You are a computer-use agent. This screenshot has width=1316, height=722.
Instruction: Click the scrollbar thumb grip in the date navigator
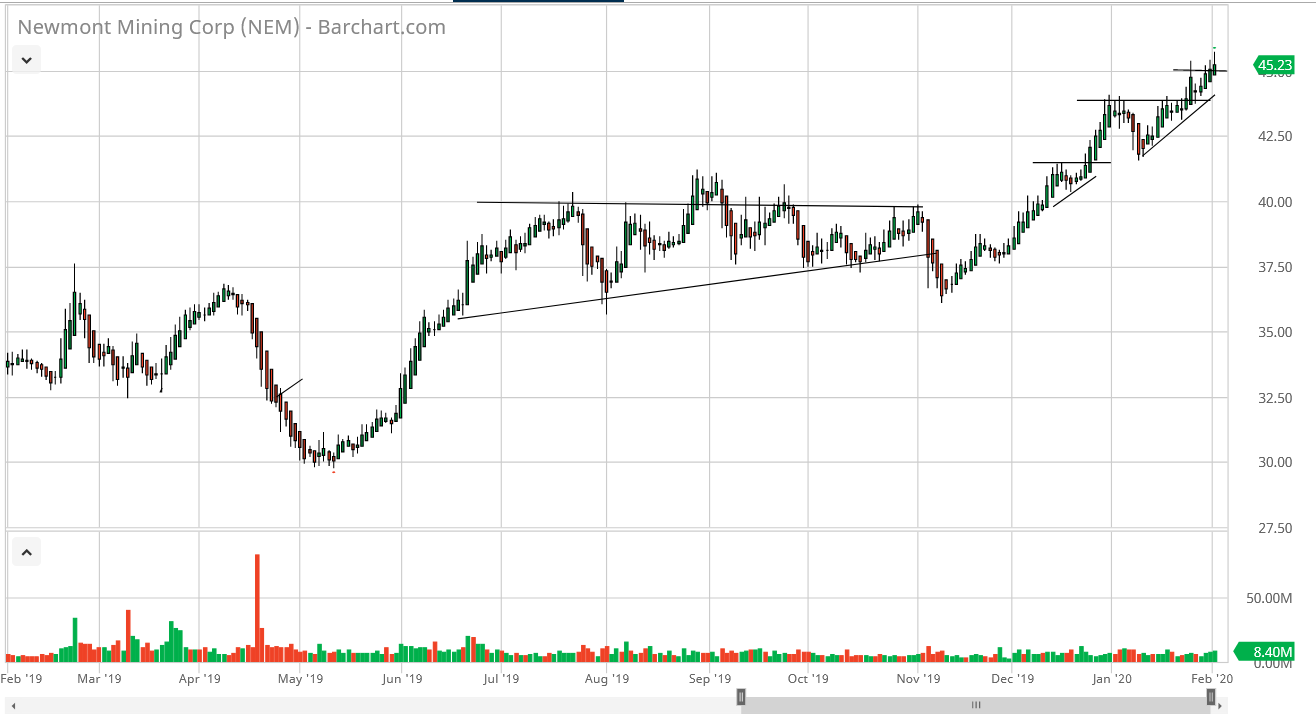click(976, 704)
